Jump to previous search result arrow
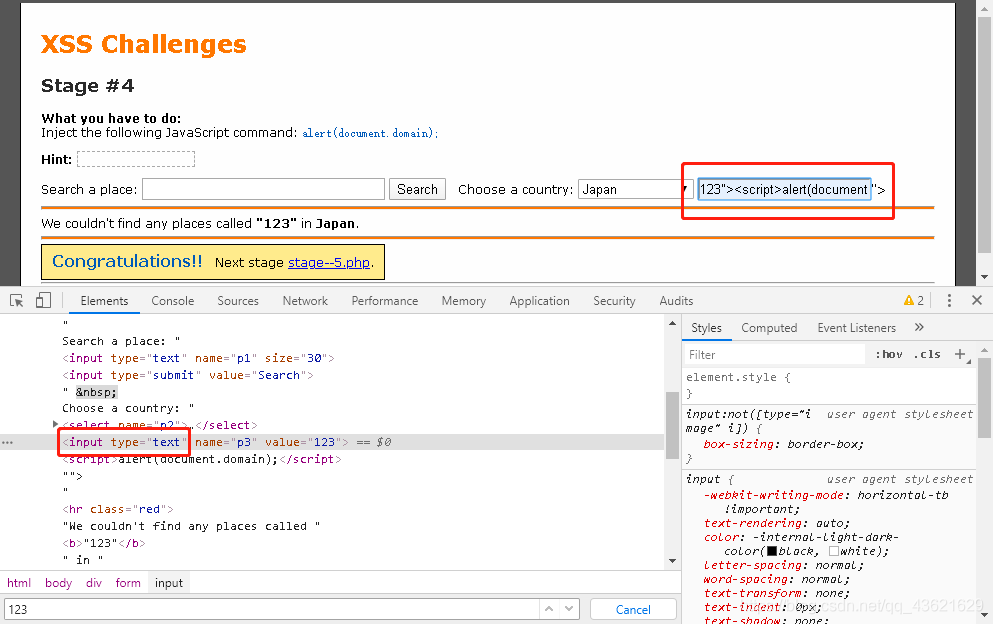Screen dimensions: 993x624 [x=549, y=609]
